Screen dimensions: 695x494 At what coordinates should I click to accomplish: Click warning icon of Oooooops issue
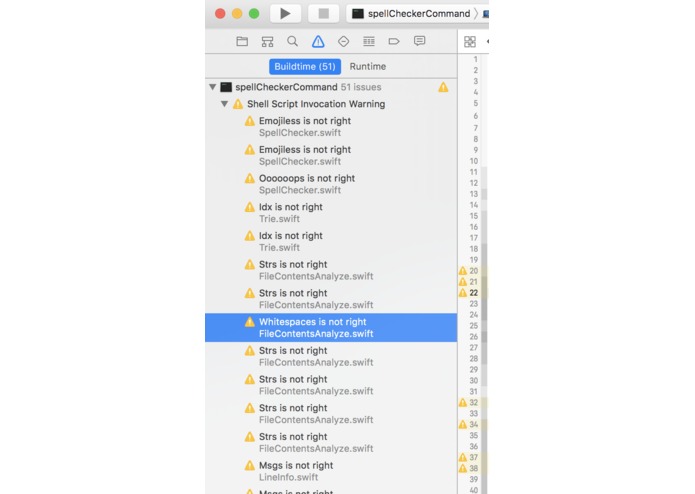pyautogui.click(x=250, y=179)
